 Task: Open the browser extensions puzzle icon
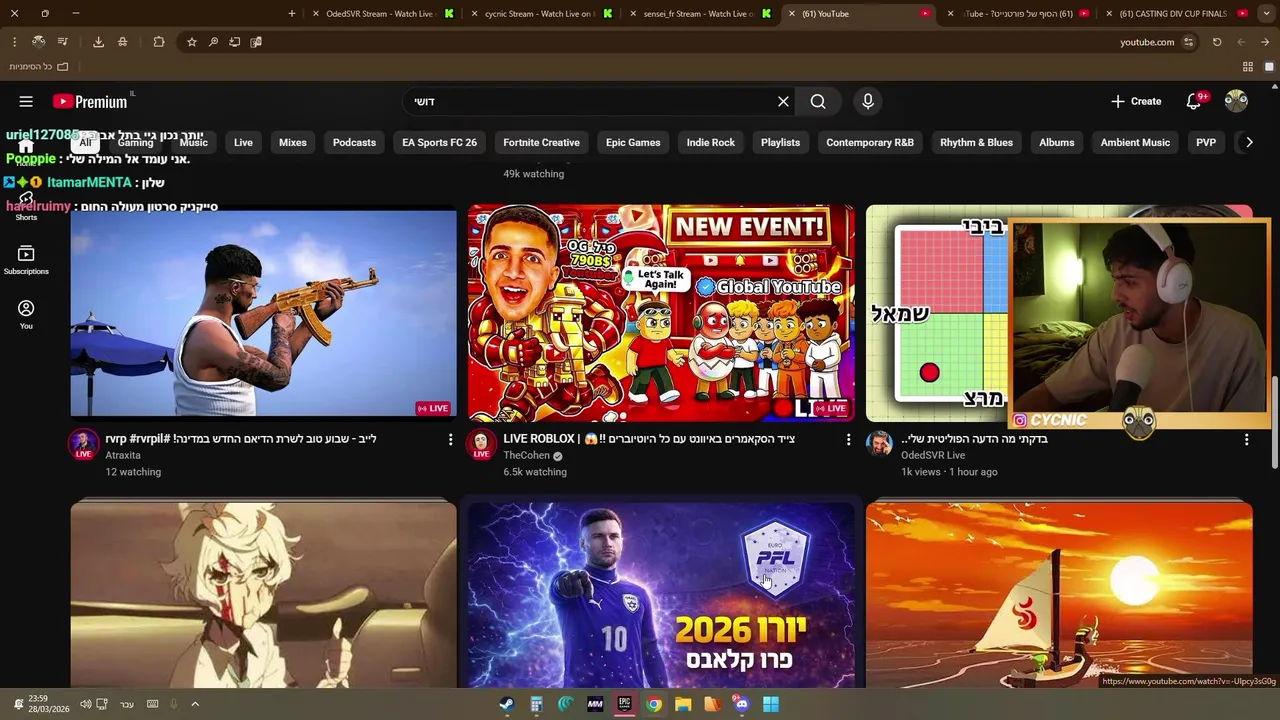coord(159,42)
